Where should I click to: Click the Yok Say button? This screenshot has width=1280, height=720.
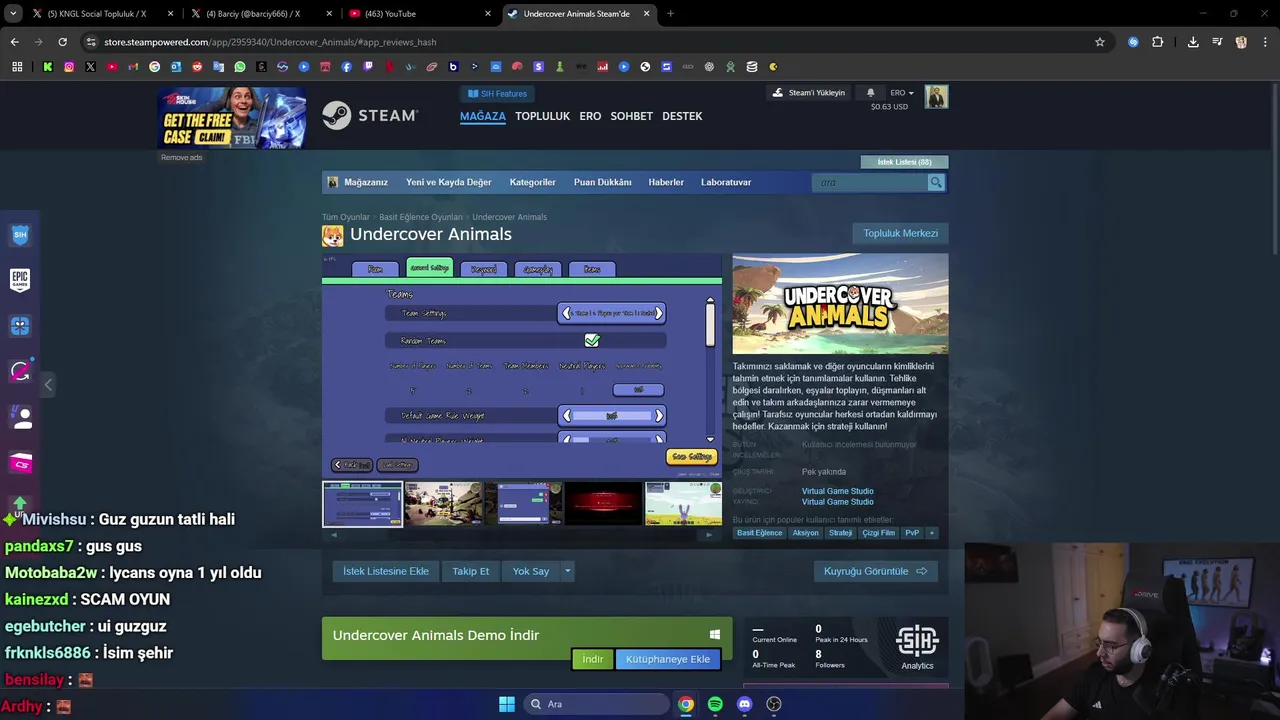coord(531,571)
